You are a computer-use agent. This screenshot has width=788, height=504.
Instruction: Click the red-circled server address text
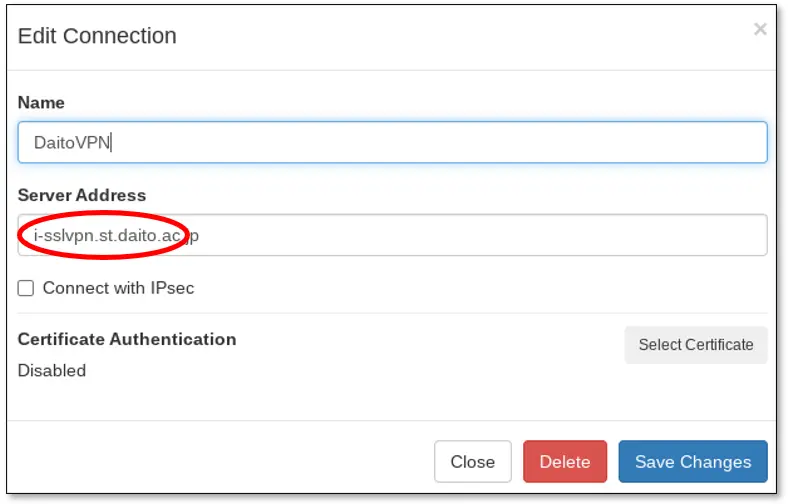tap(105, 236)
